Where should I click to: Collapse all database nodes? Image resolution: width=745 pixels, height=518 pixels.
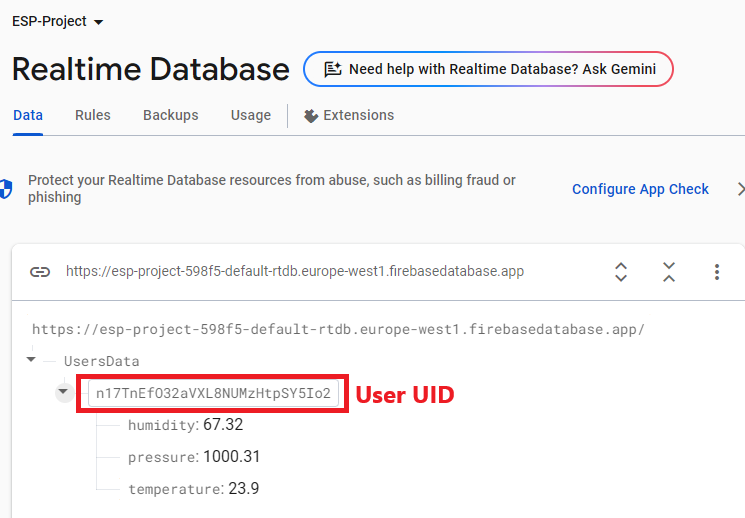[x=669, y=272]
